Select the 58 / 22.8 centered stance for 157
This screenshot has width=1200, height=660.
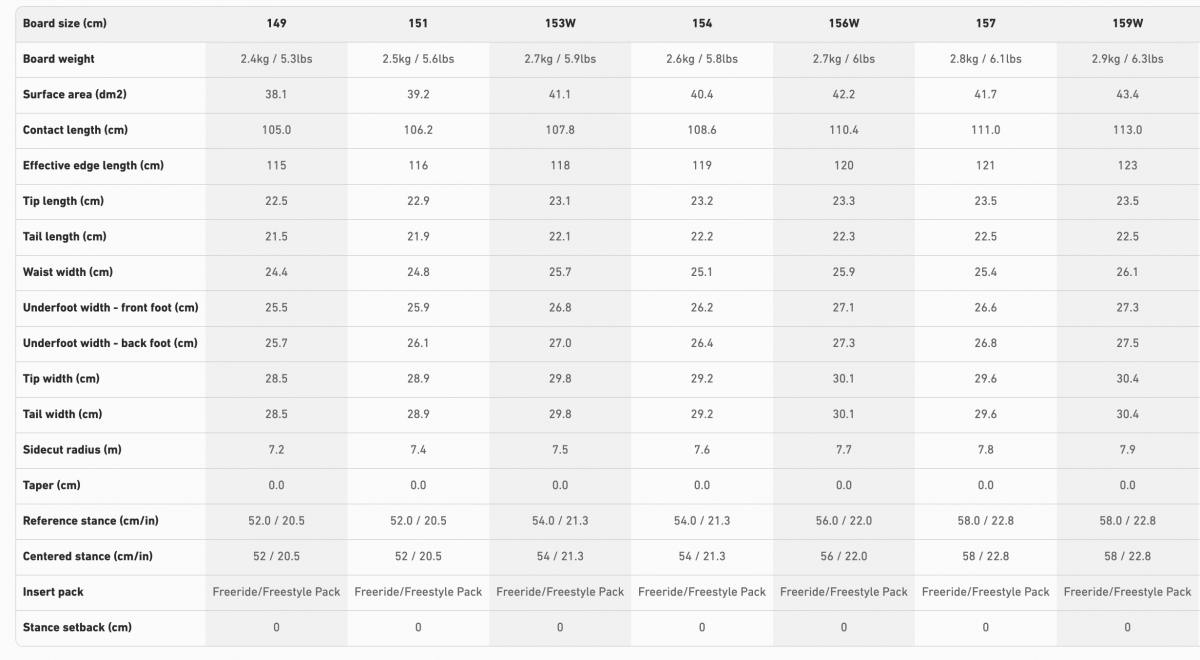[986, 556]
